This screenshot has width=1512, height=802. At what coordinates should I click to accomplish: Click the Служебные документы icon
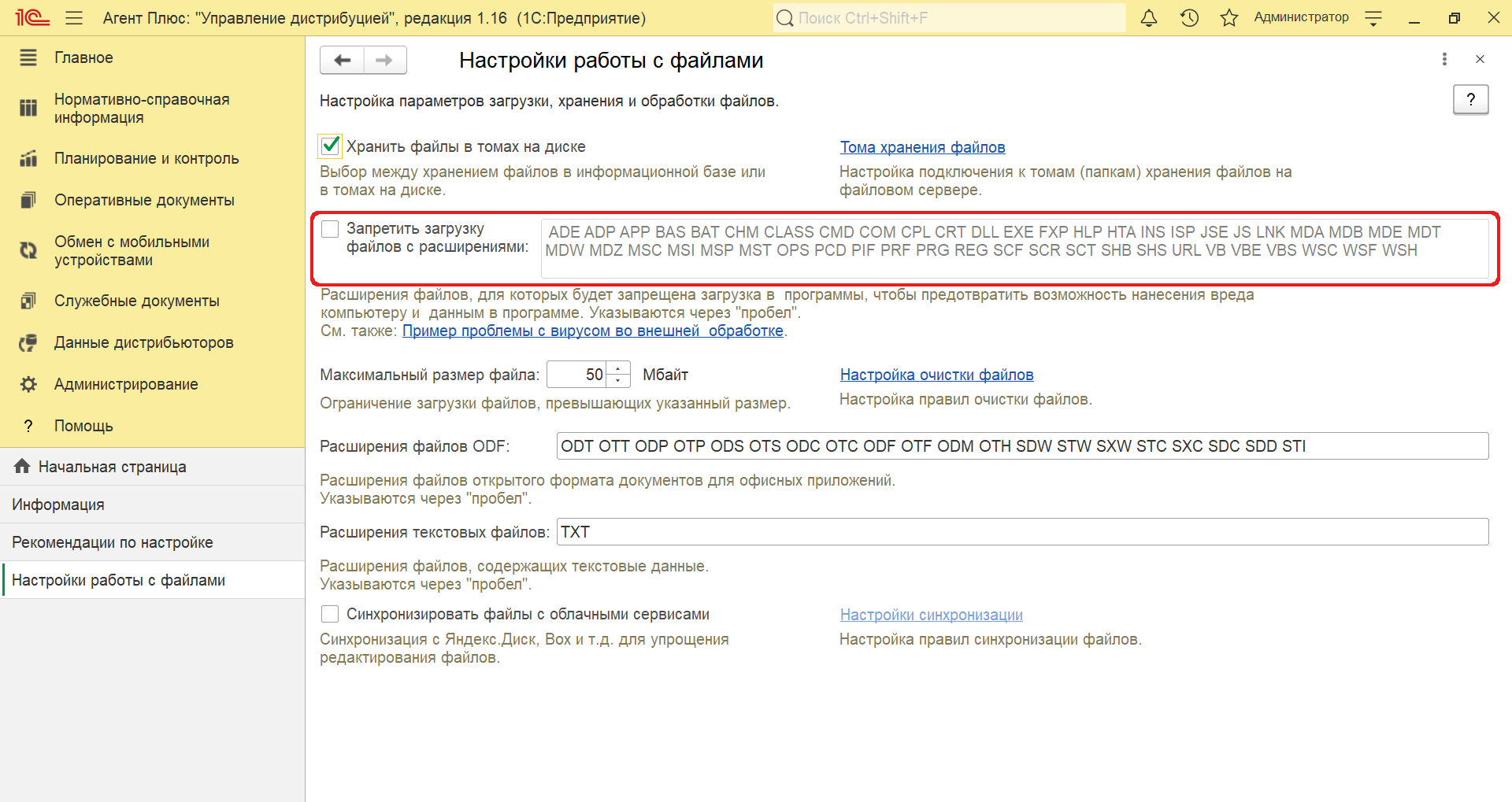point(28,301)
